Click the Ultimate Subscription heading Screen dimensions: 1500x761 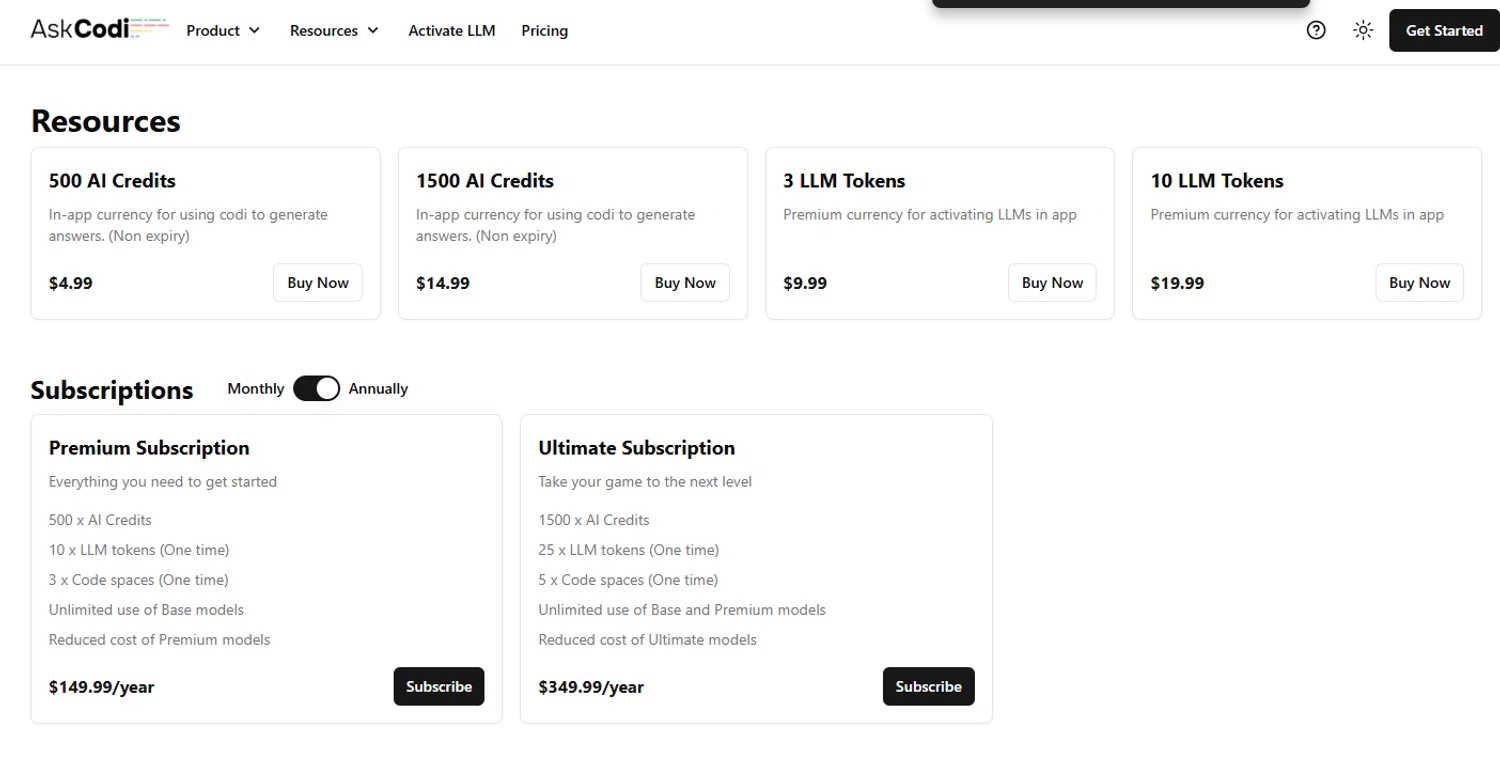coord(636,448)
